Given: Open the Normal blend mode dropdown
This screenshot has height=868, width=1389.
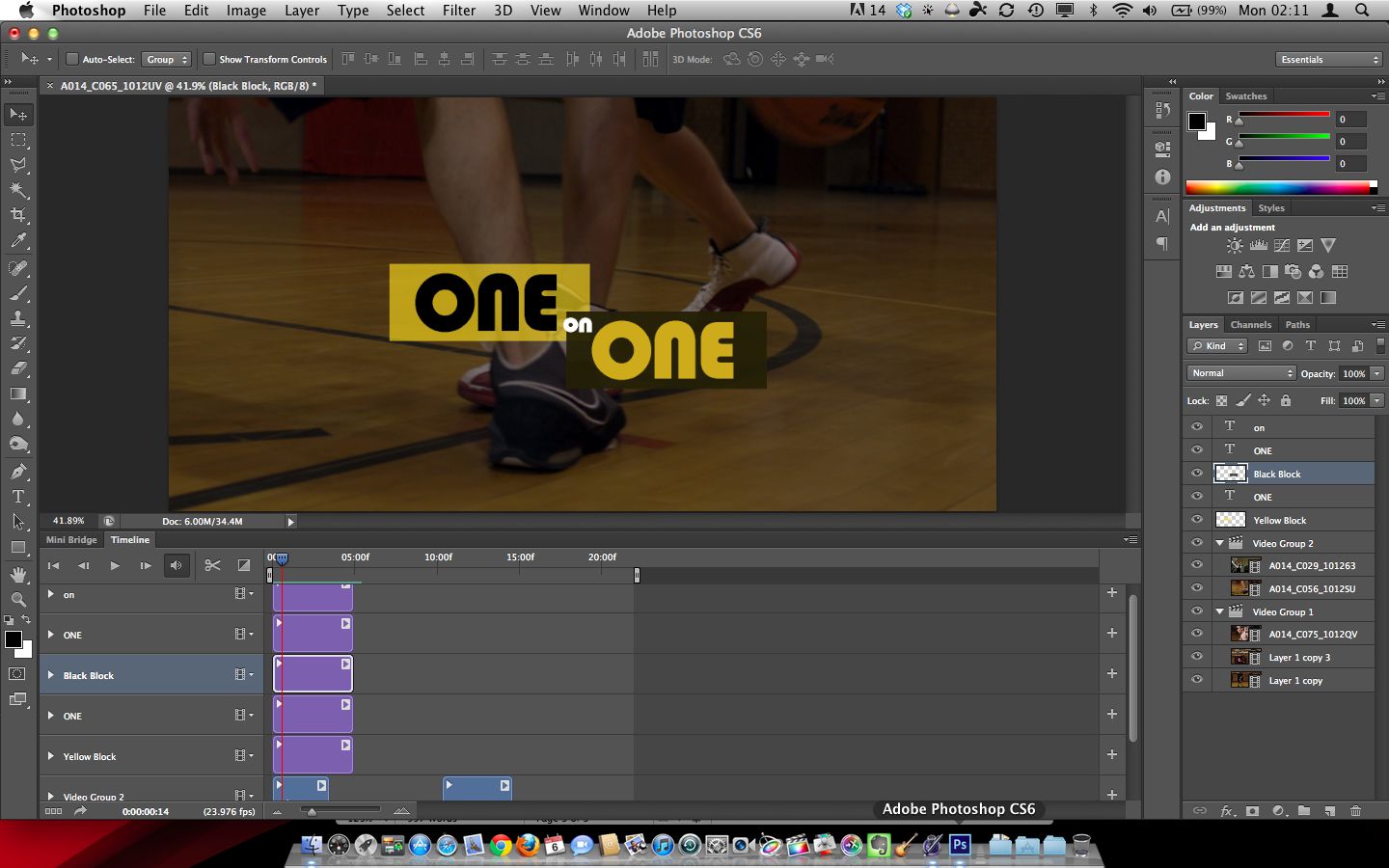Looking at the screenshot, I should coord(1240,373).
